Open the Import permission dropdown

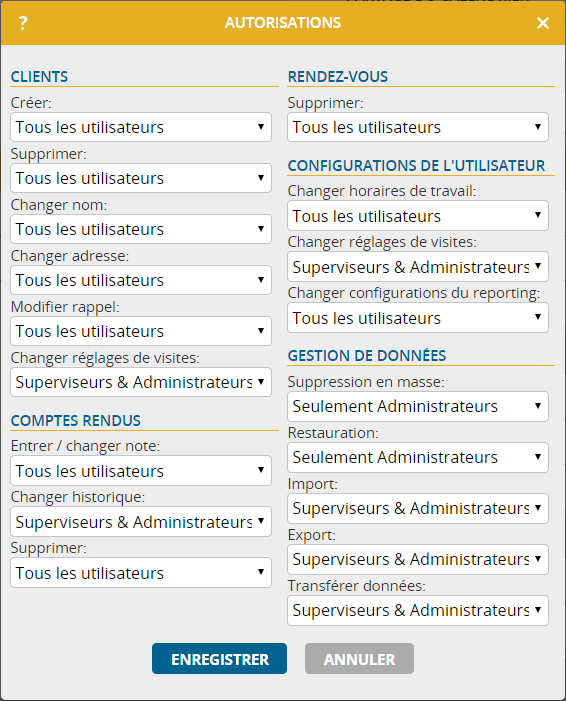click(418, 508)
